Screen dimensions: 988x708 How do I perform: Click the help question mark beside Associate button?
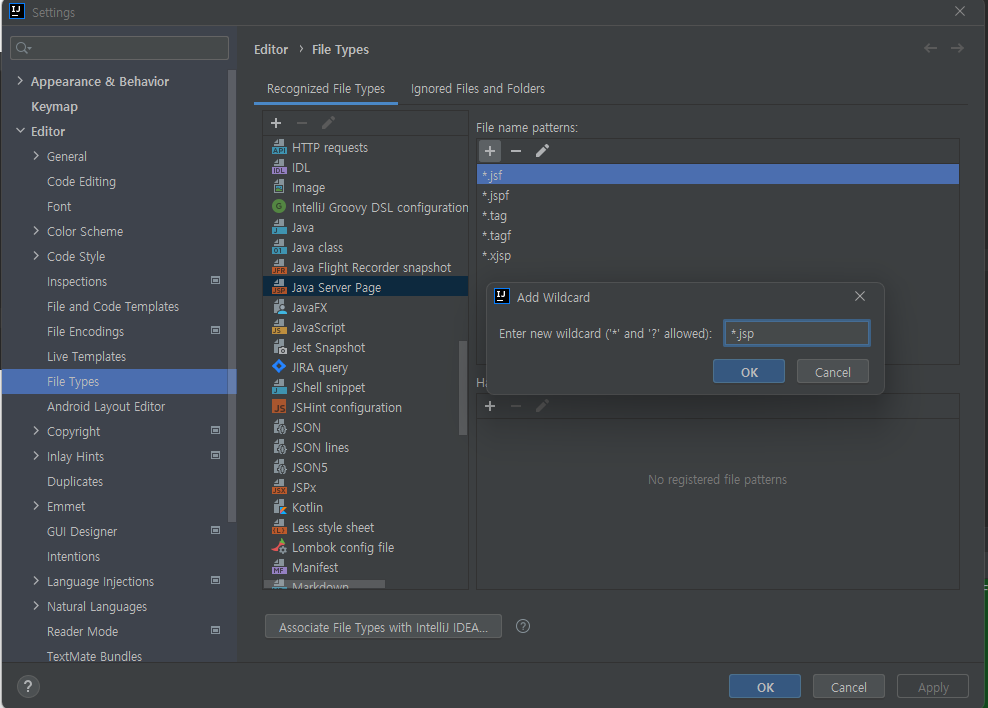(523, 626)
